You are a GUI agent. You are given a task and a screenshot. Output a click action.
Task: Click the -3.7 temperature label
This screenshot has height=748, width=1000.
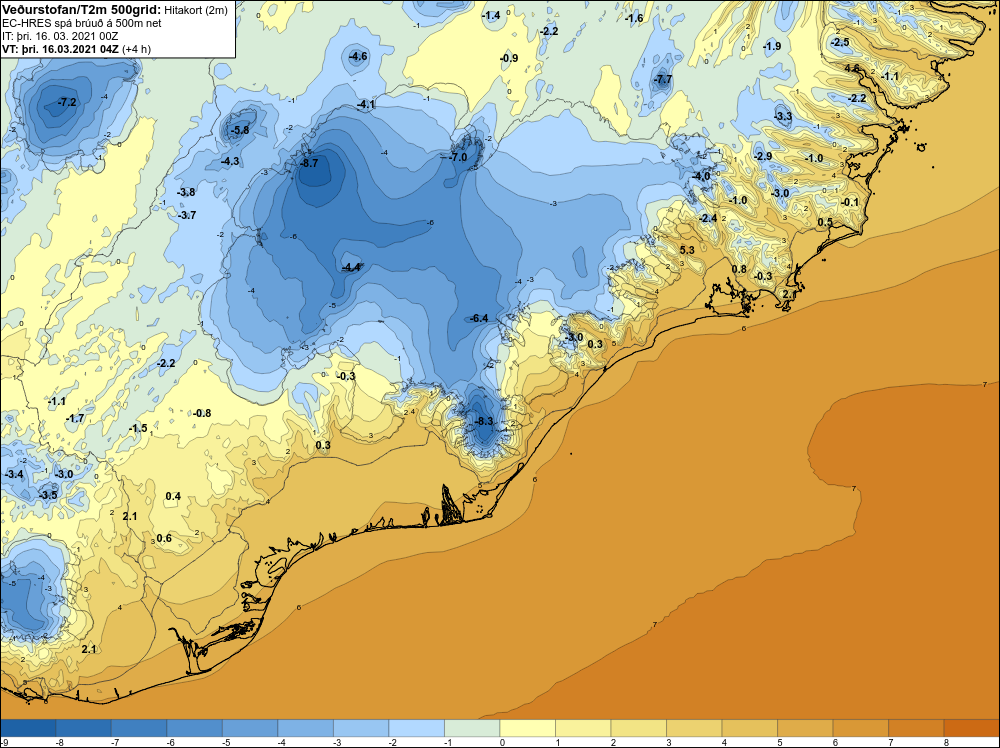tap(187, 216)
